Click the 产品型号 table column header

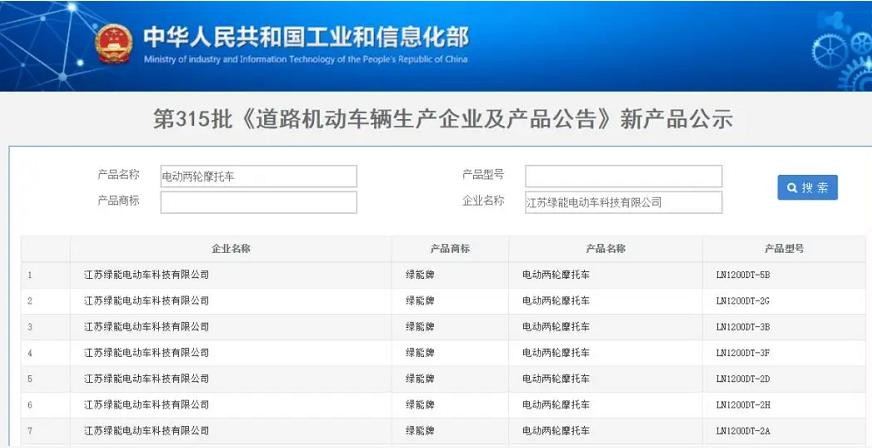click(x=783, y=249)
